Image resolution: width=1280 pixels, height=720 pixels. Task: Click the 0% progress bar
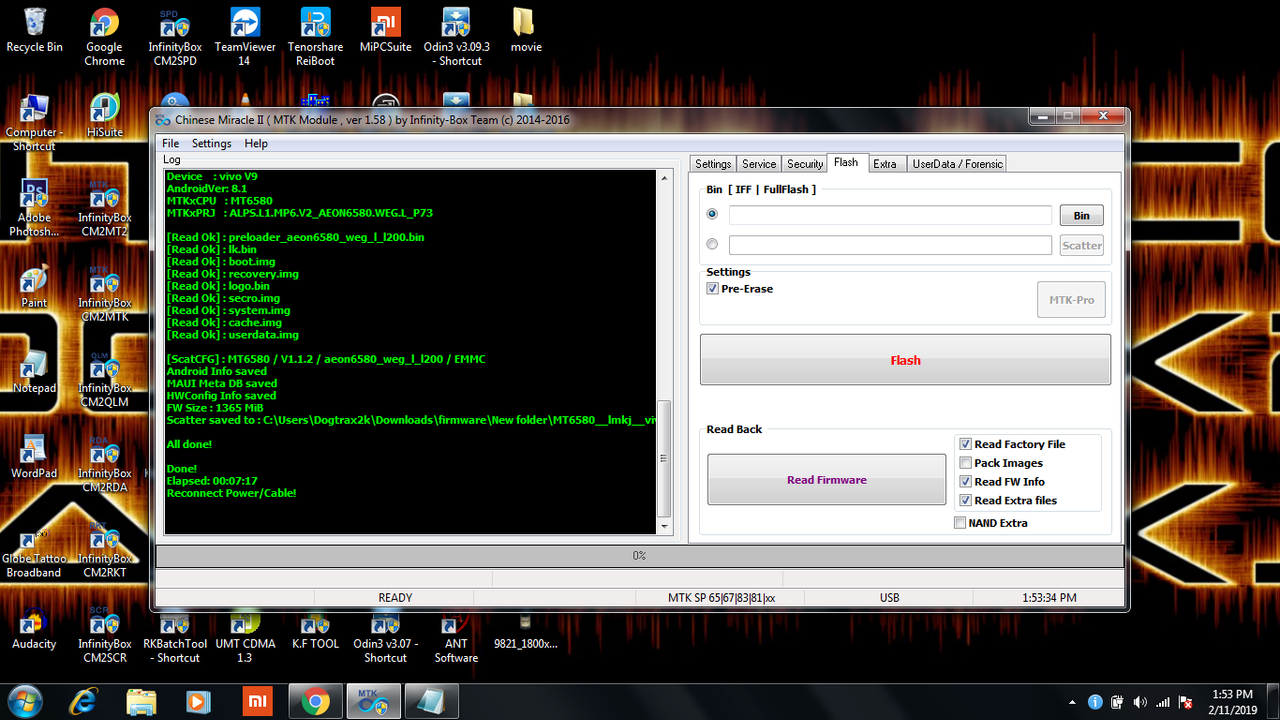pos(640,556)
